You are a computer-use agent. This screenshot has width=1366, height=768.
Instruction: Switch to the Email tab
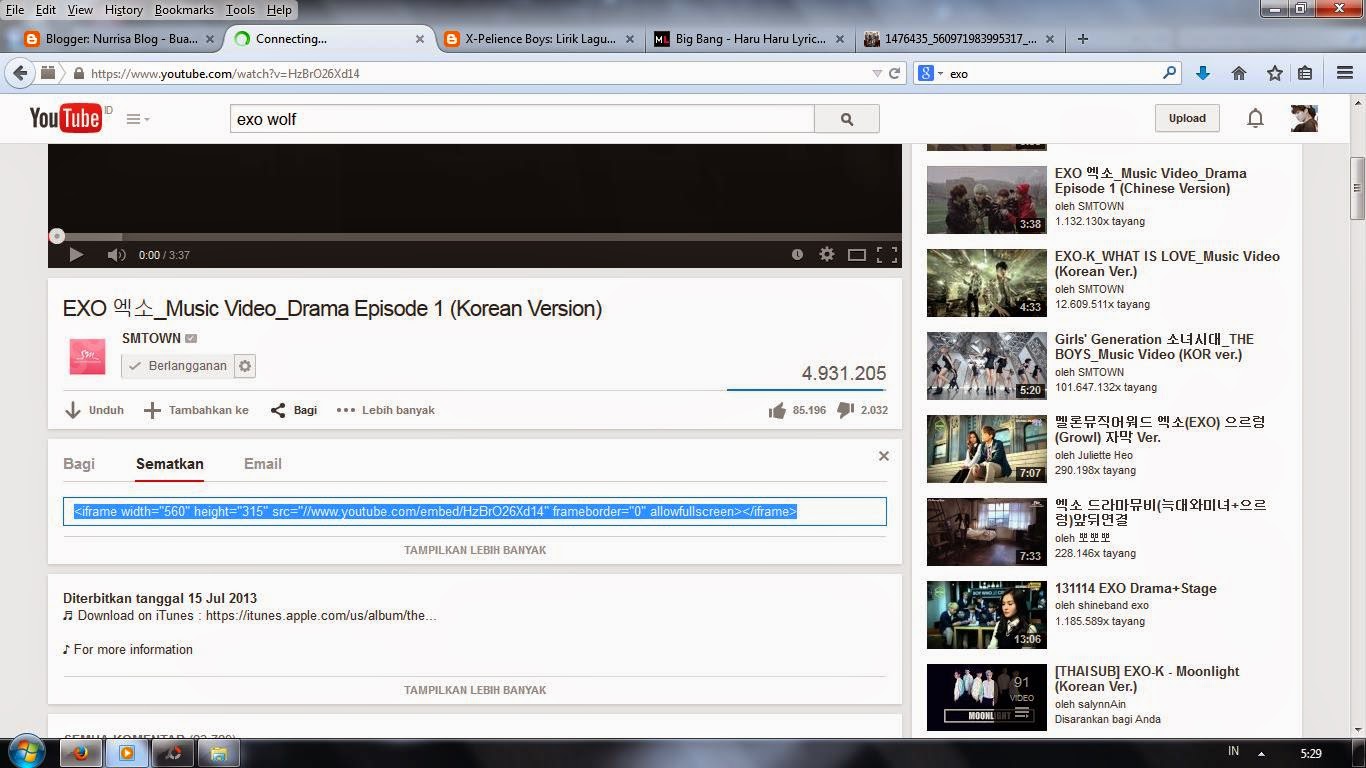[x=263, y=464]
